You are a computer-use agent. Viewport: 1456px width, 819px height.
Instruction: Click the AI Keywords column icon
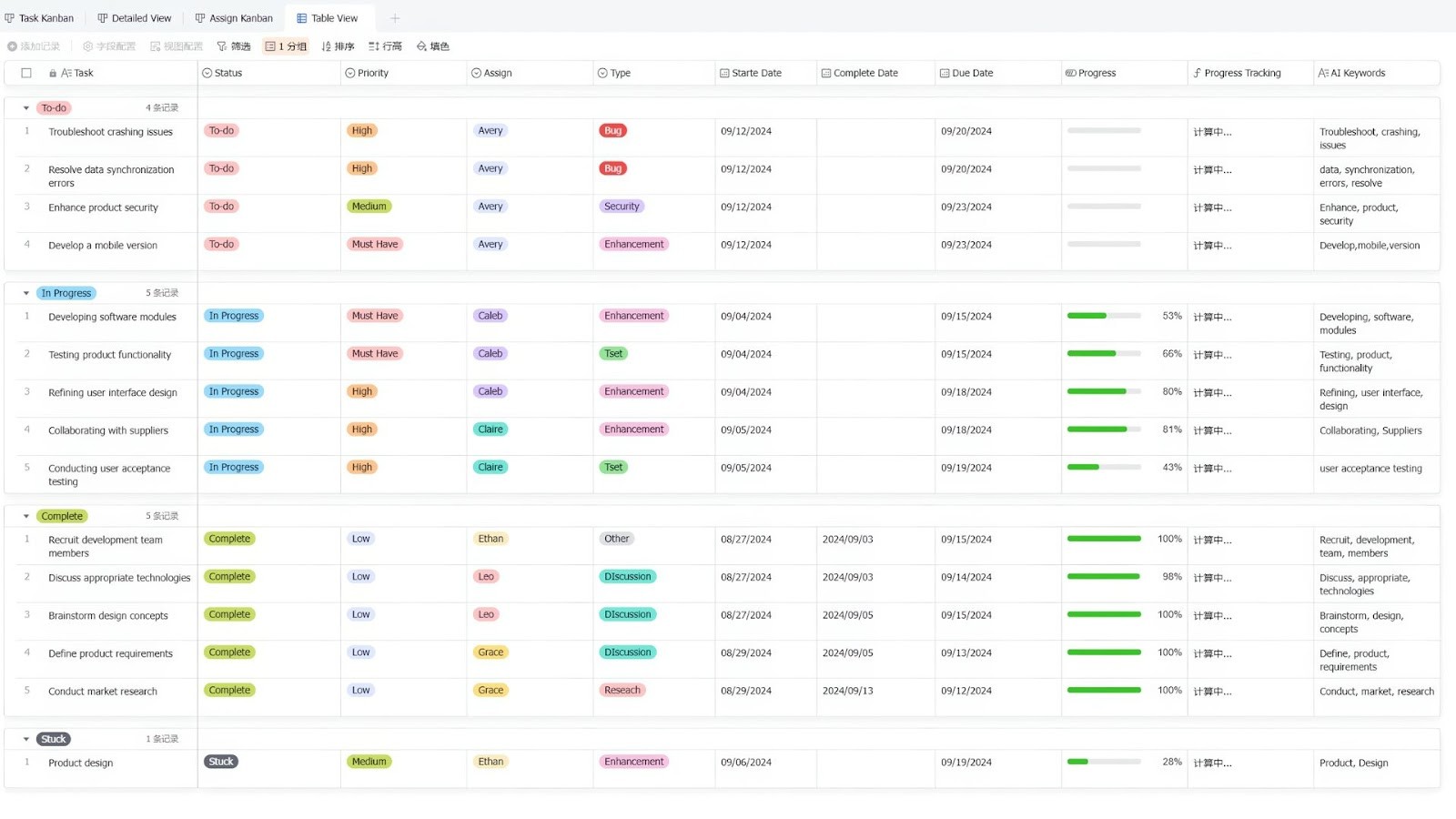coord(1325,73)
